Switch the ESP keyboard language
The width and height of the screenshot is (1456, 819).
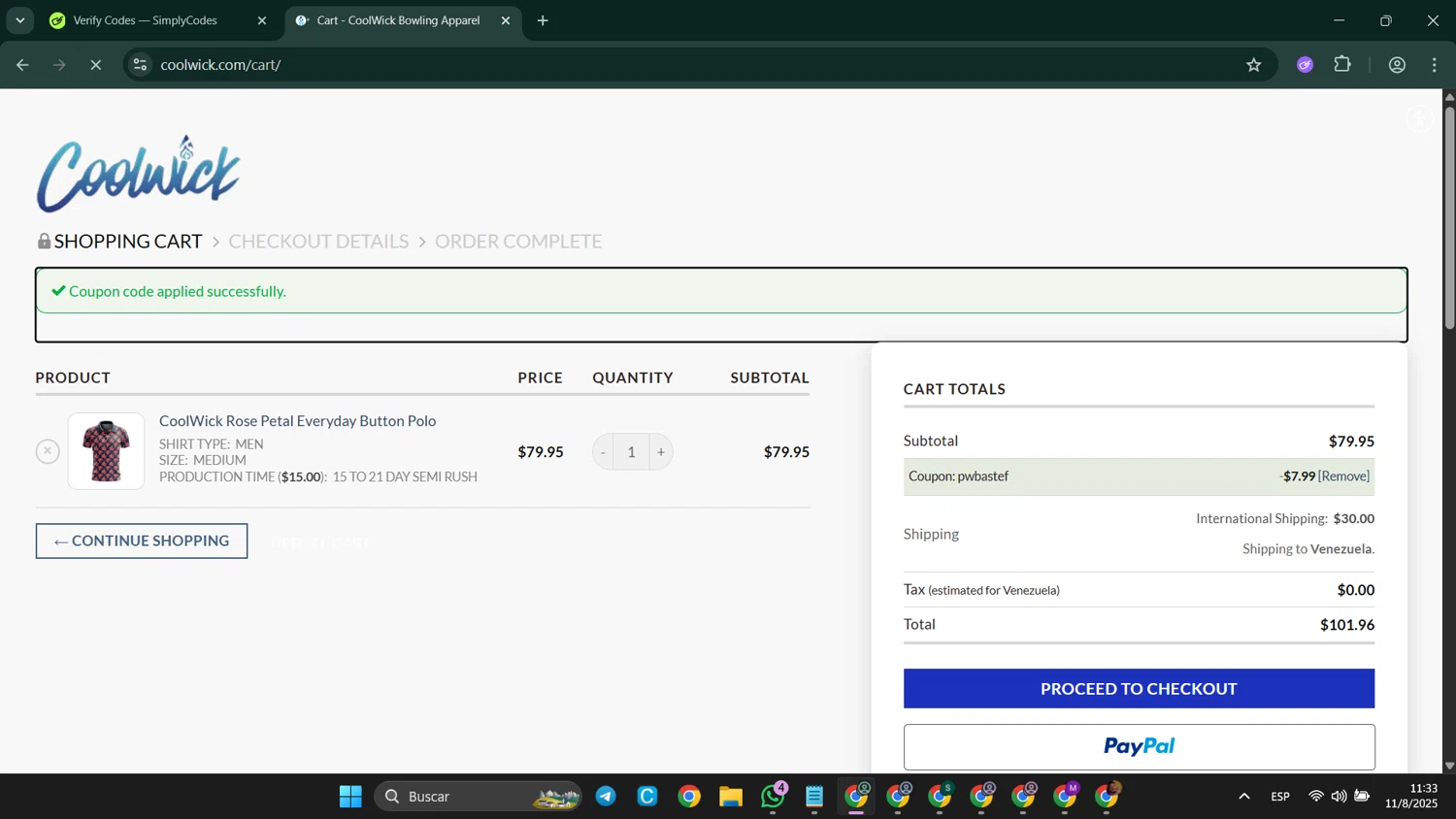pyautogui.click(x=1280, y=797)
